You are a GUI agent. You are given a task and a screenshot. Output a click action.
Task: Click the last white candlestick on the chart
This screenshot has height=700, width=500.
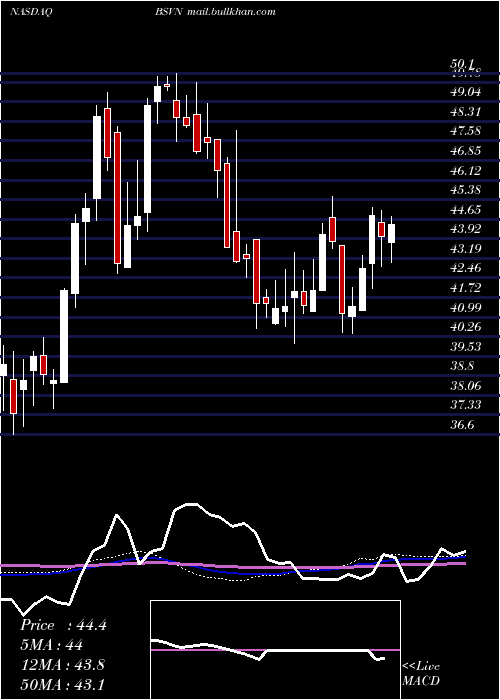pyautogui.click(x=392, y=233)
